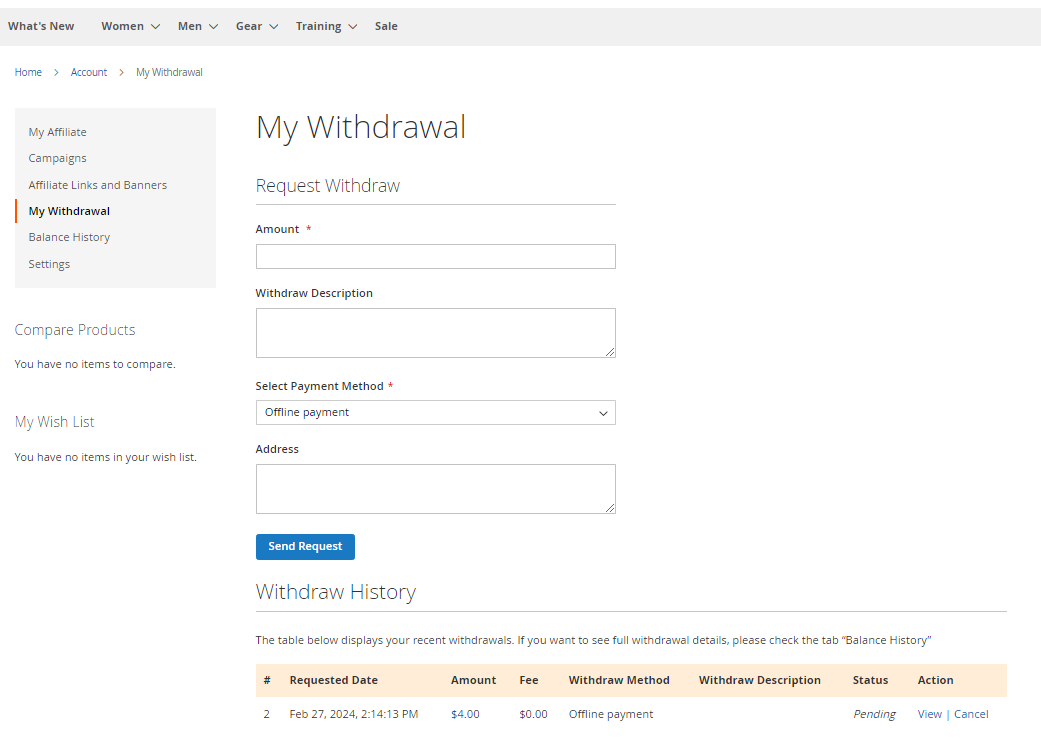Open Balance History sidebar item

click(x=69, y=238)
